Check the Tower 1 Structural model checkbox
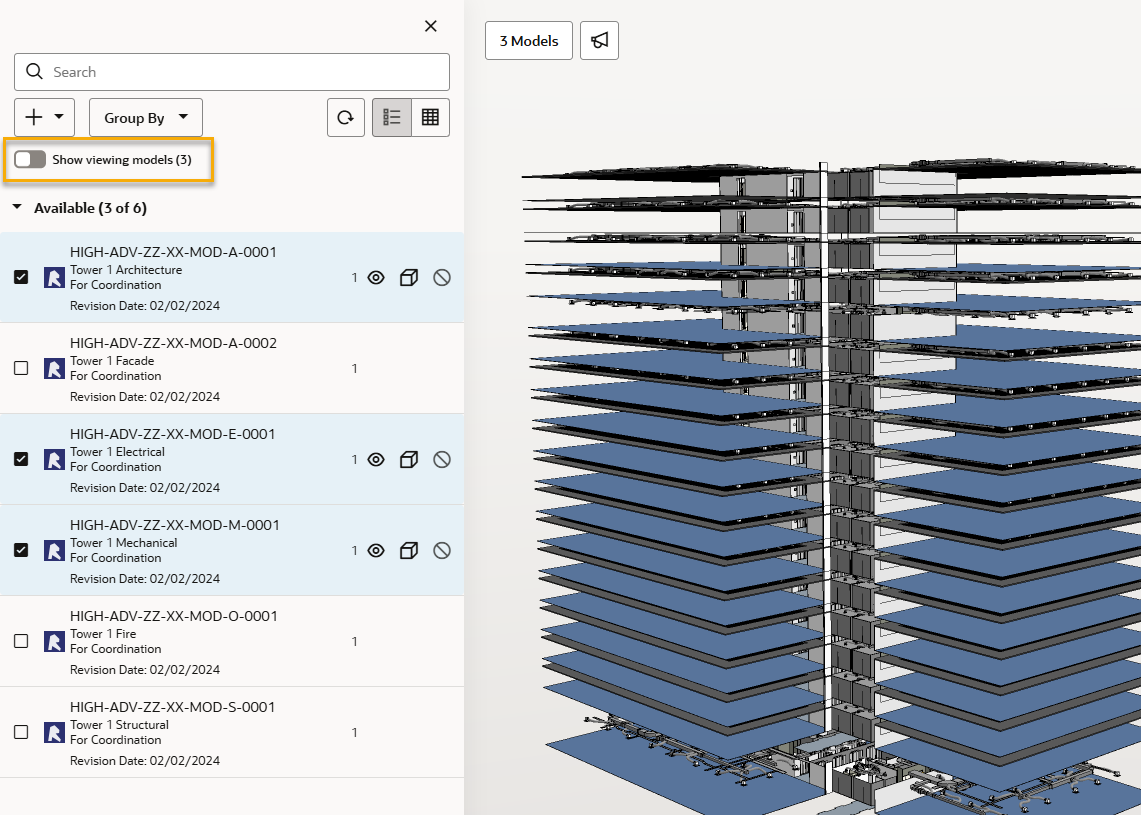The height and width of the screenshot is (815, 1141). [21, 733]
